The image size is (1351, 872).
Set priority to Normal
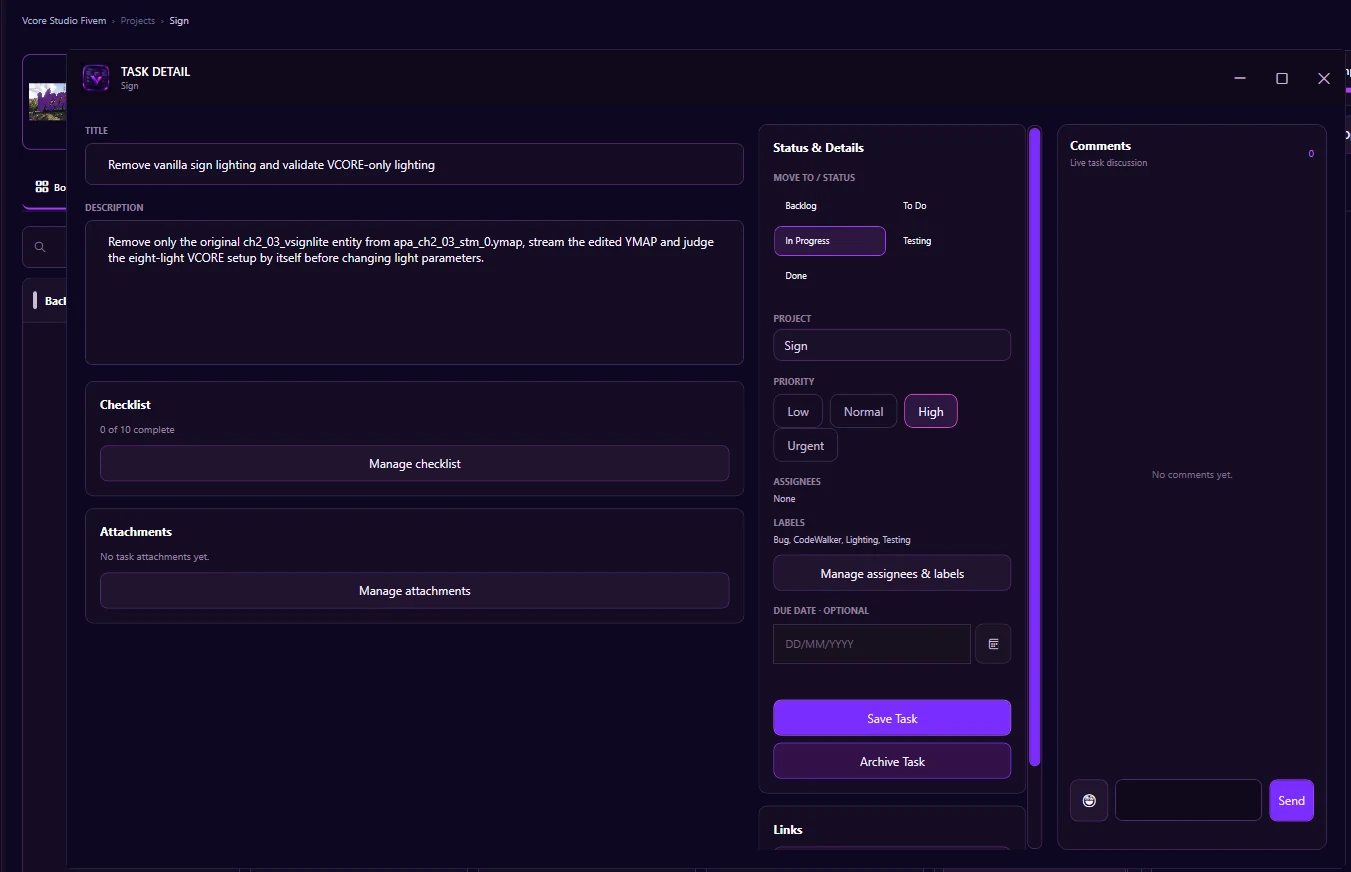point(863,411)
